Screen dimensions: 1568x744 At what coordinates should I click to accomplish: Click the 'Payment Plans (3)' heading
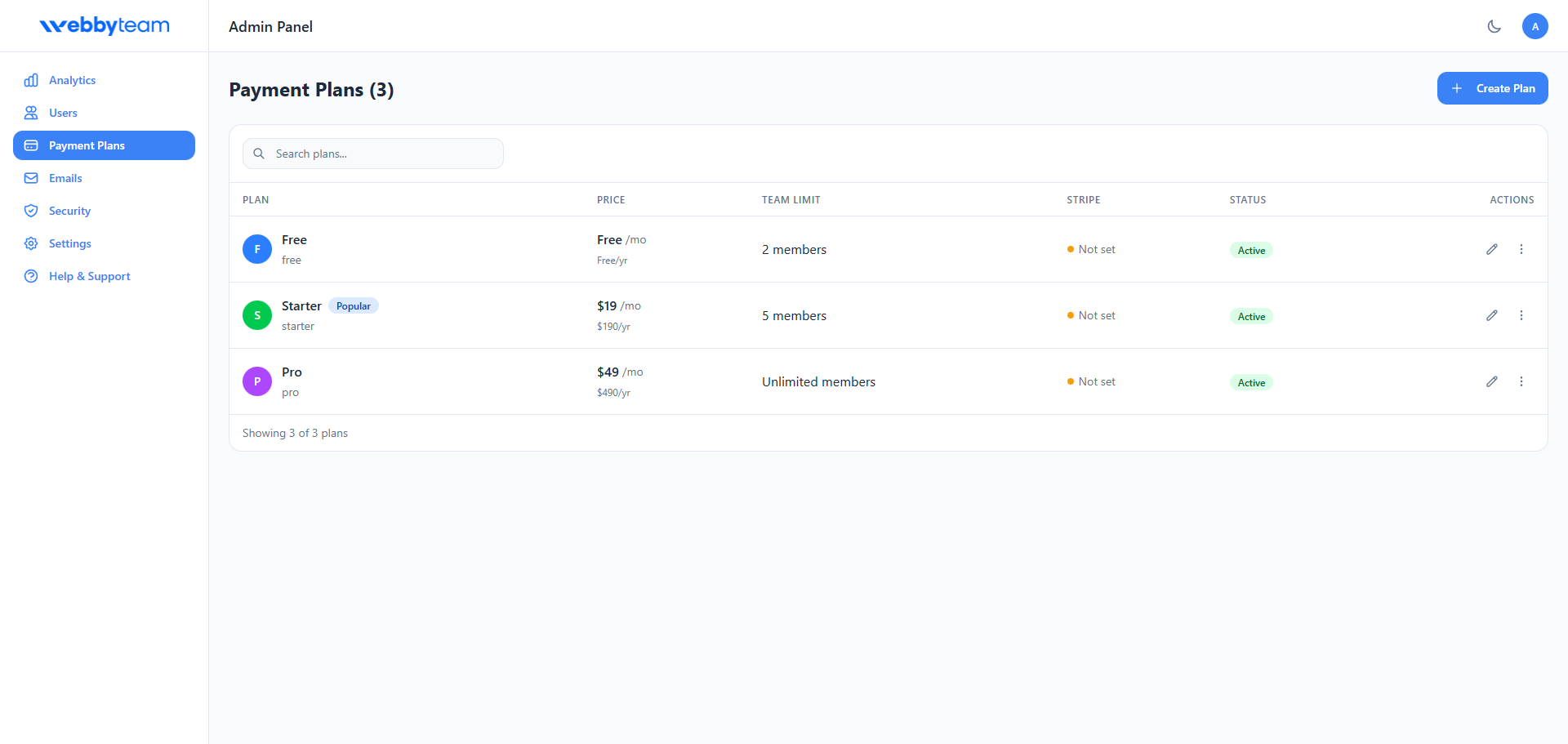(311, 90)
